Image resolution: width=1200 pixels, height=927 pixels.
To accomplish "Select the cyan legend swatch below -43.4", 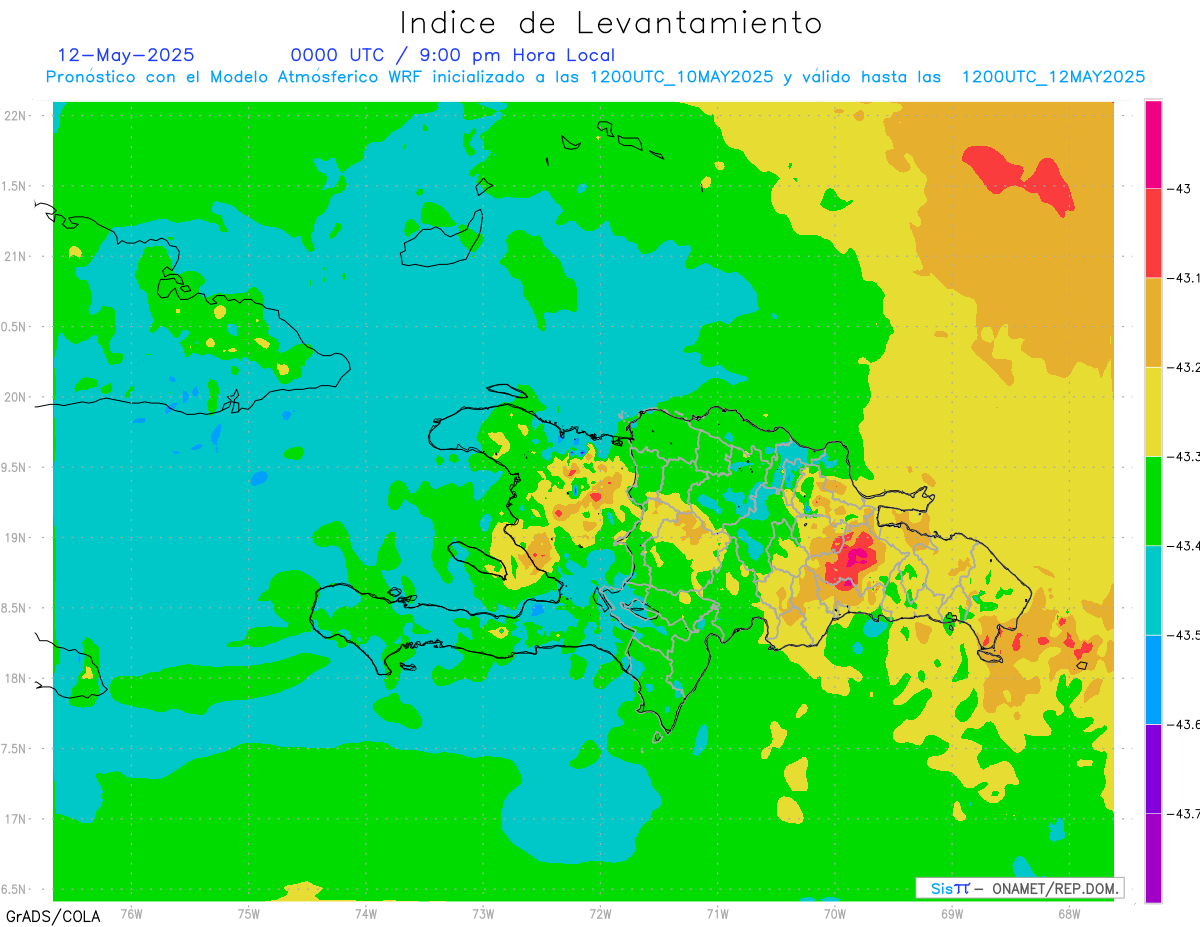I will pos(1153,590).
